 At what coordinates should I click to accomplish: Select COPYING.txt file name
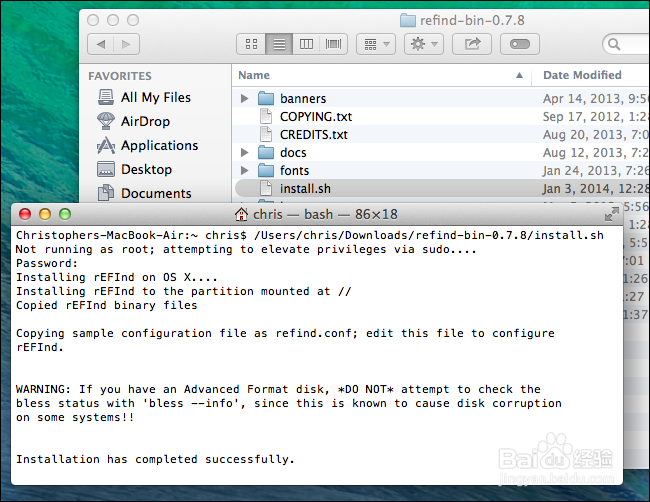(316, 116)
